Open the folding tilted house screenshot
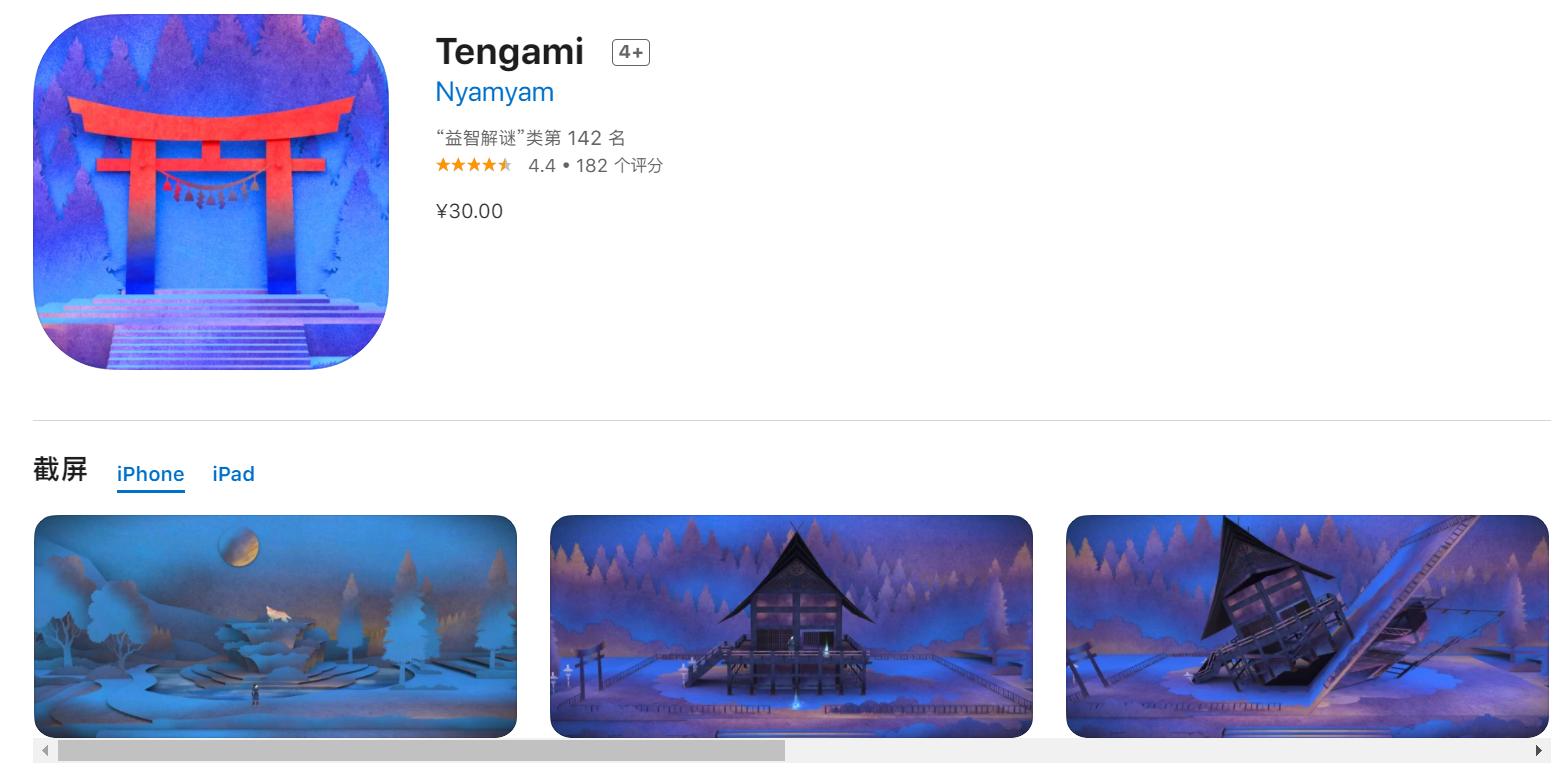This screenshot has width=1568, height=776. (1307, 626)
